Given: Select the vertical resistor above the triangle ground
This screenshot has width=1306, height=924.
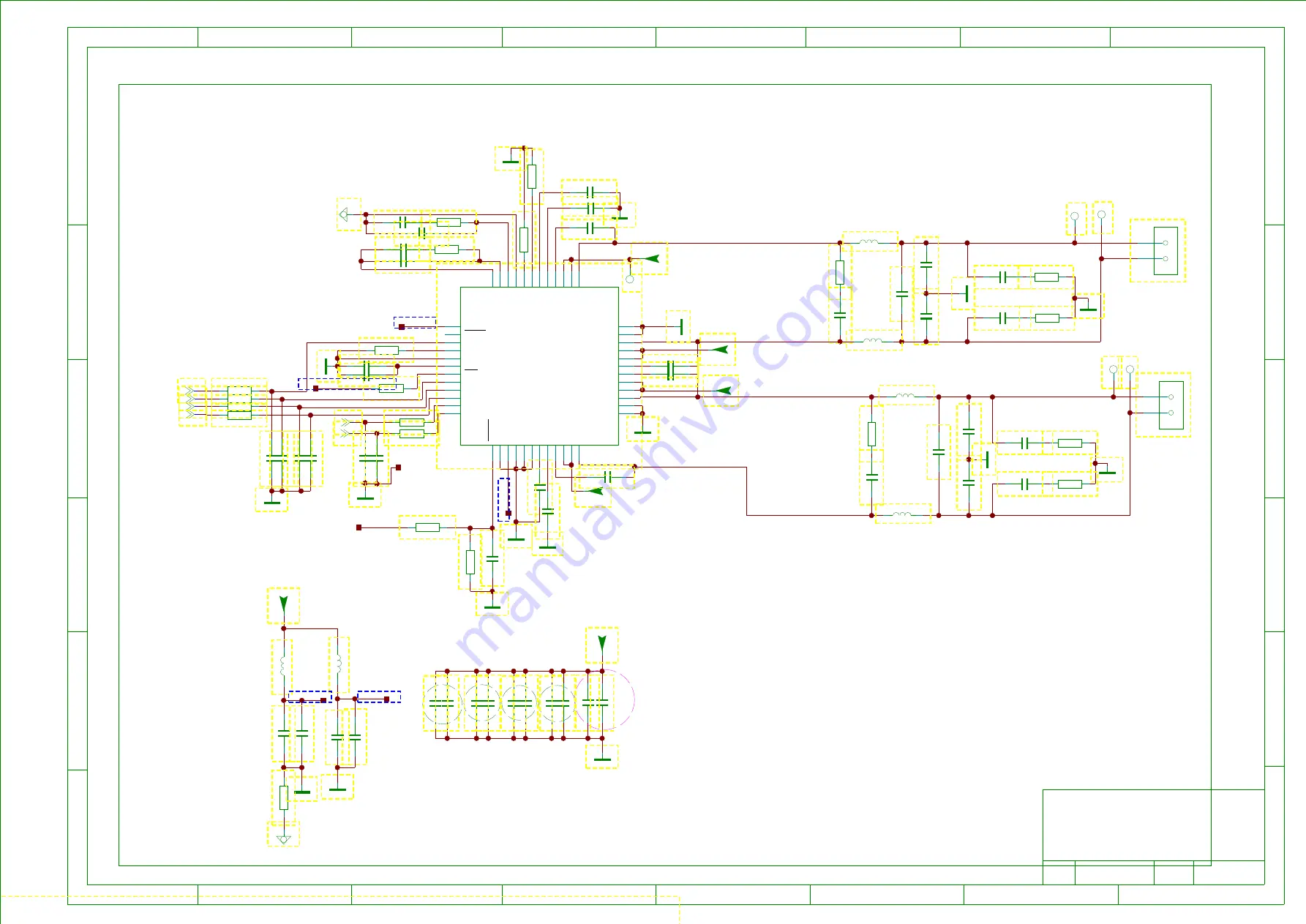Looking at the screenshot, I should point(283,797).
